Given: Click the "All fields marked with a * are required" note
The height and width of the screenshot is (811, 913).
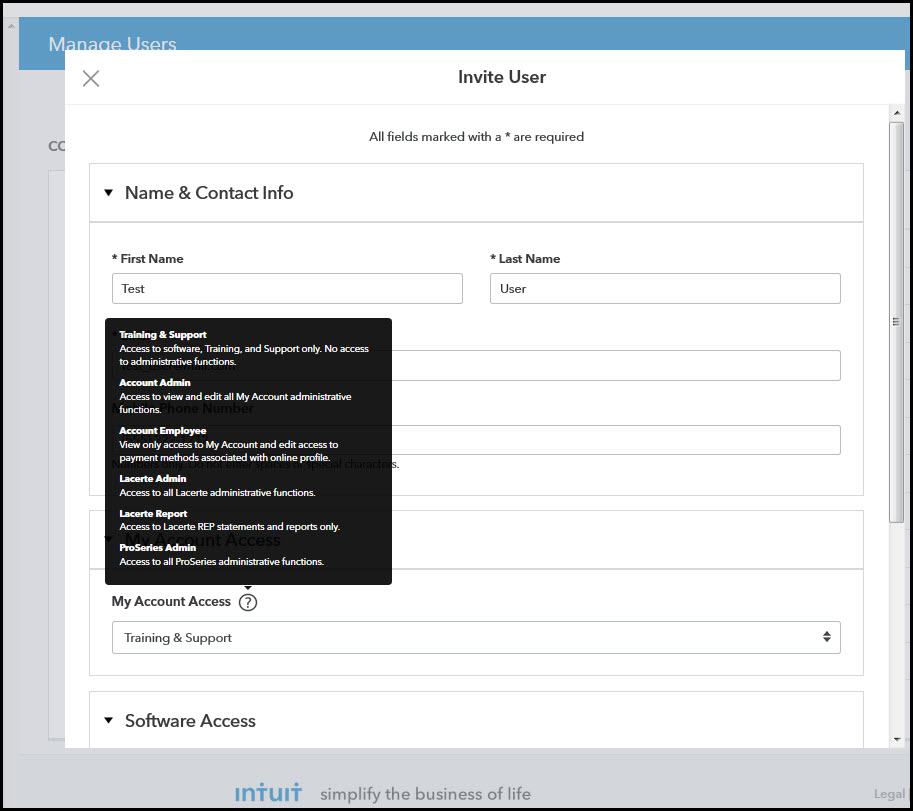Looking at the screenshot, I should coord(476,137).
